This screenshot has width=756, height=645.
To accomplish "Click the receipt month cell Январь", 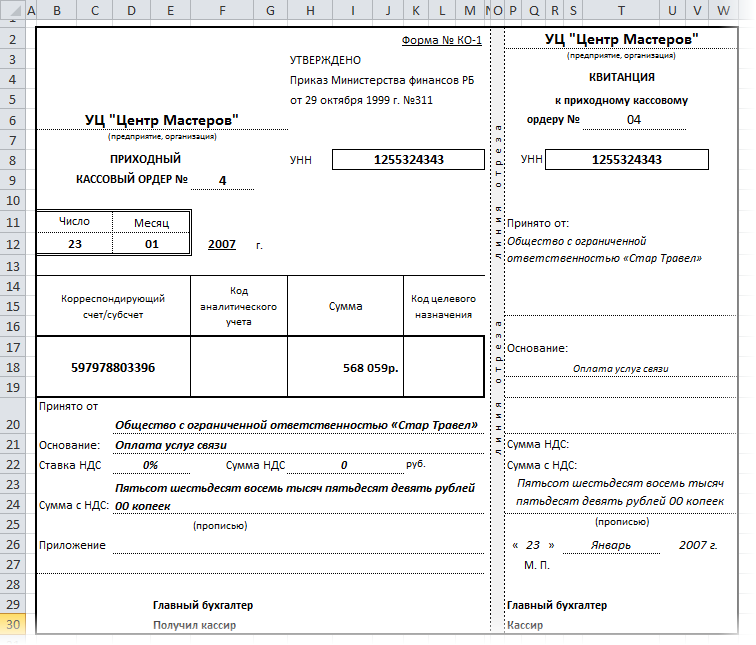I will point(611,545).
